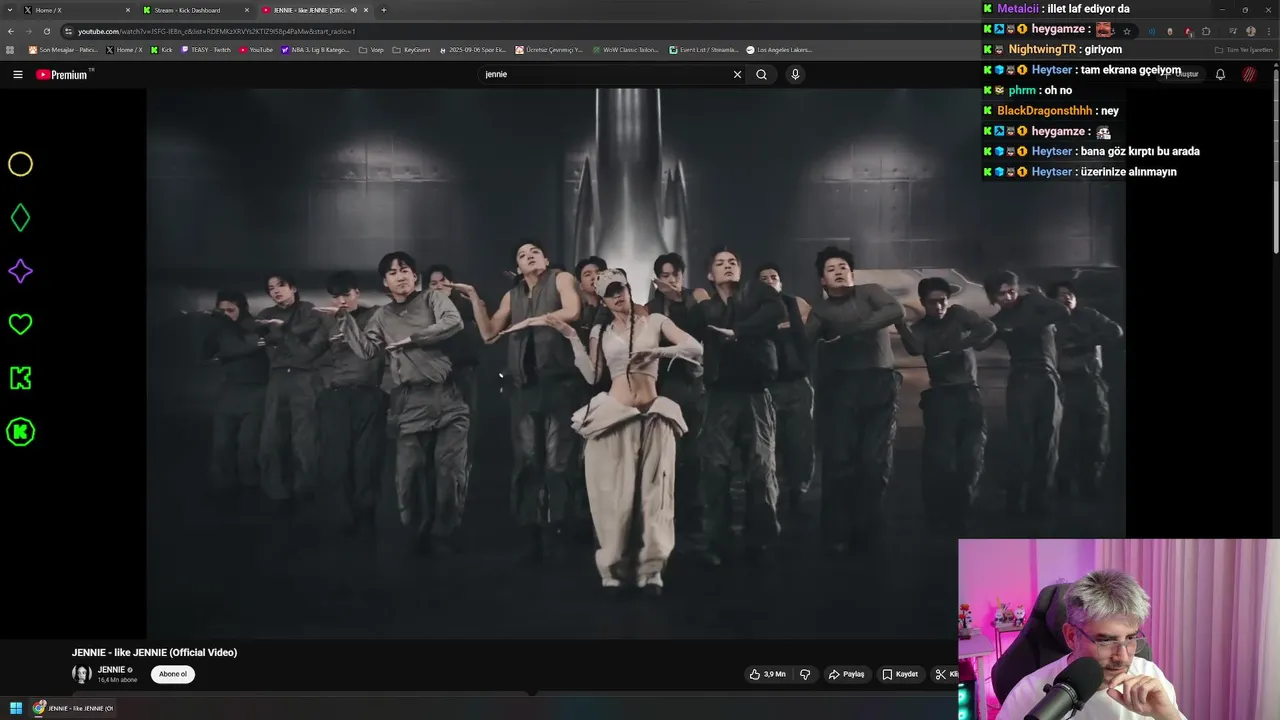Click the round green Kick K icon
Viewport: 1280px width, 720px height.
[20, 432]
